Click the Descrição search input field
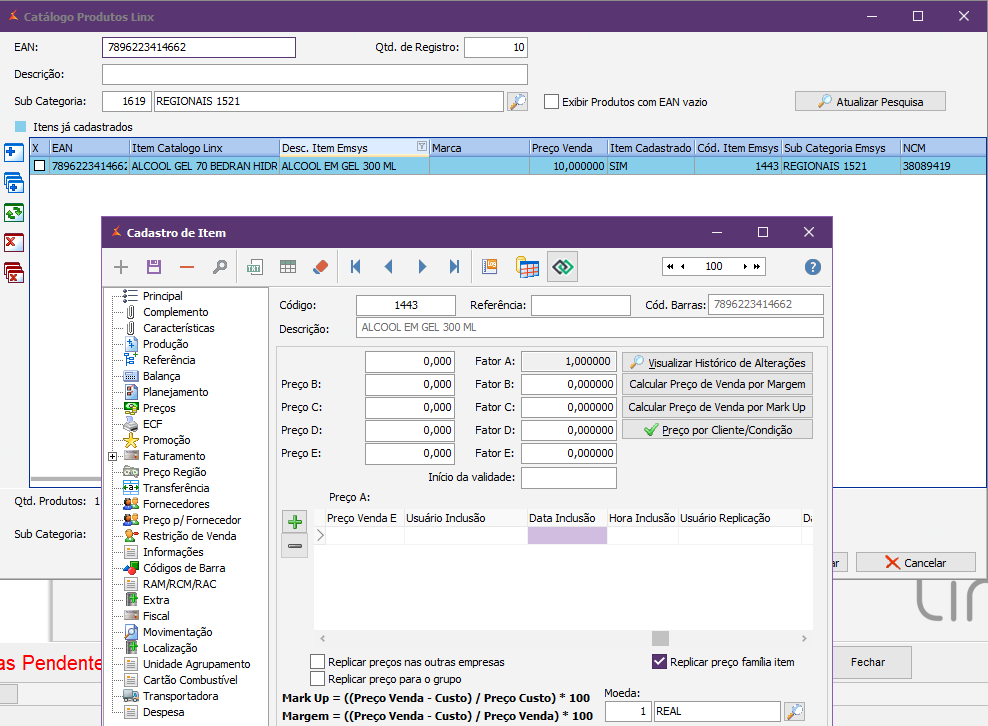This screenshot has height=726, width=988. point(314,75)
